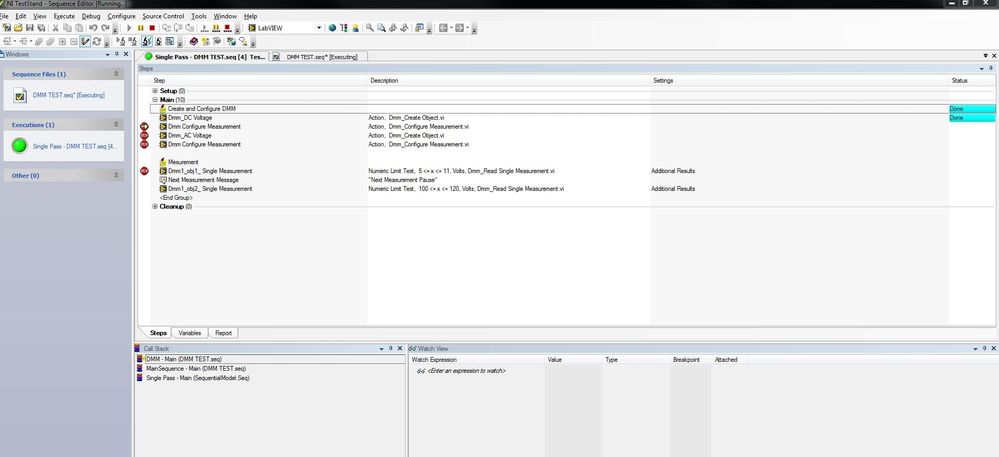The width and height of the screenshot is (999, 457).
Task: Toggle breakpoint on Dmm_AC Voltage step
Action: [144, 136]
